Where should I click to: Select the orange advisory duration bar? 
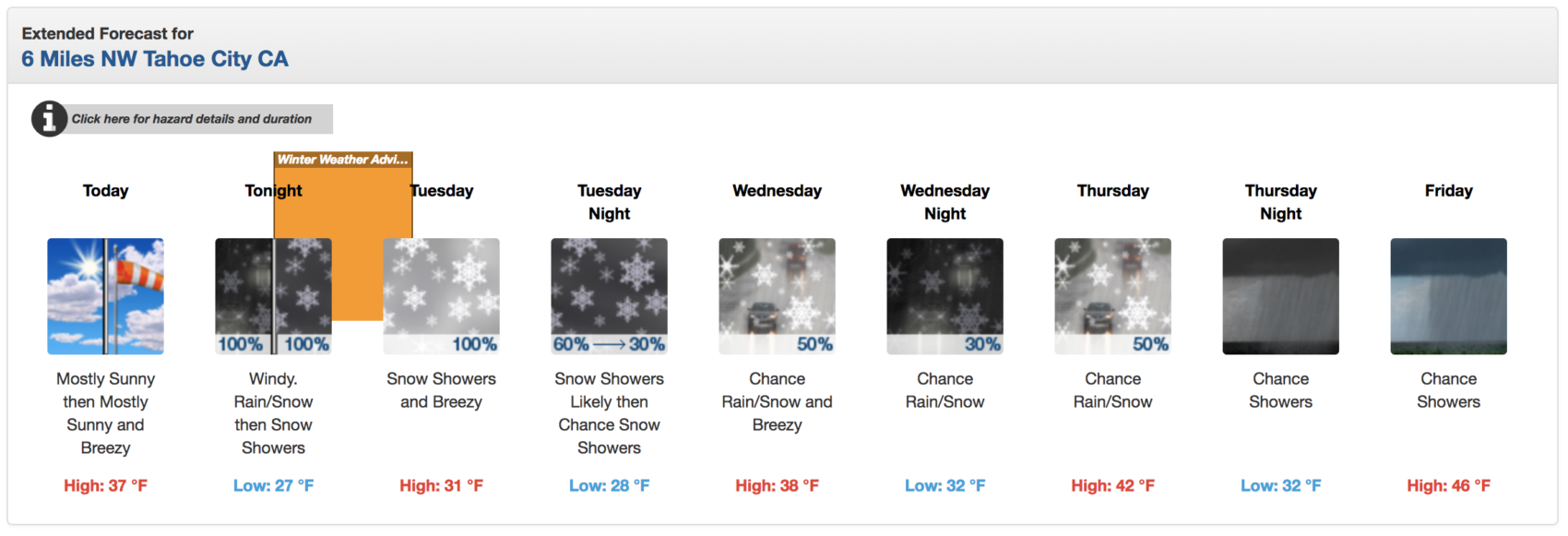point(343,244)
